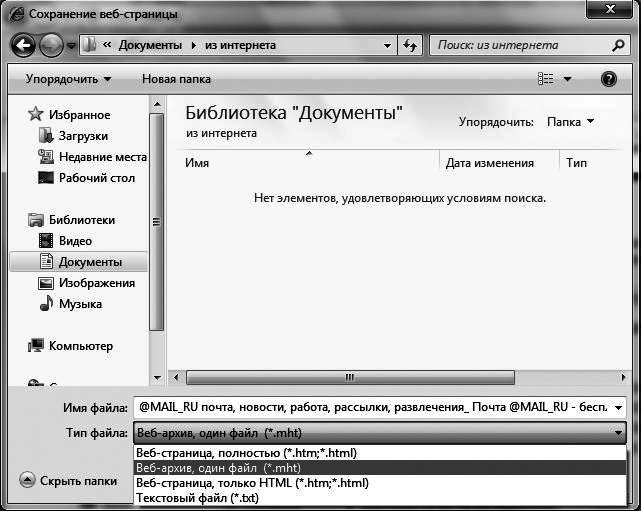Expand the view options dropdown arrow
The image size is (641, 511).
[x=567, y=79]
